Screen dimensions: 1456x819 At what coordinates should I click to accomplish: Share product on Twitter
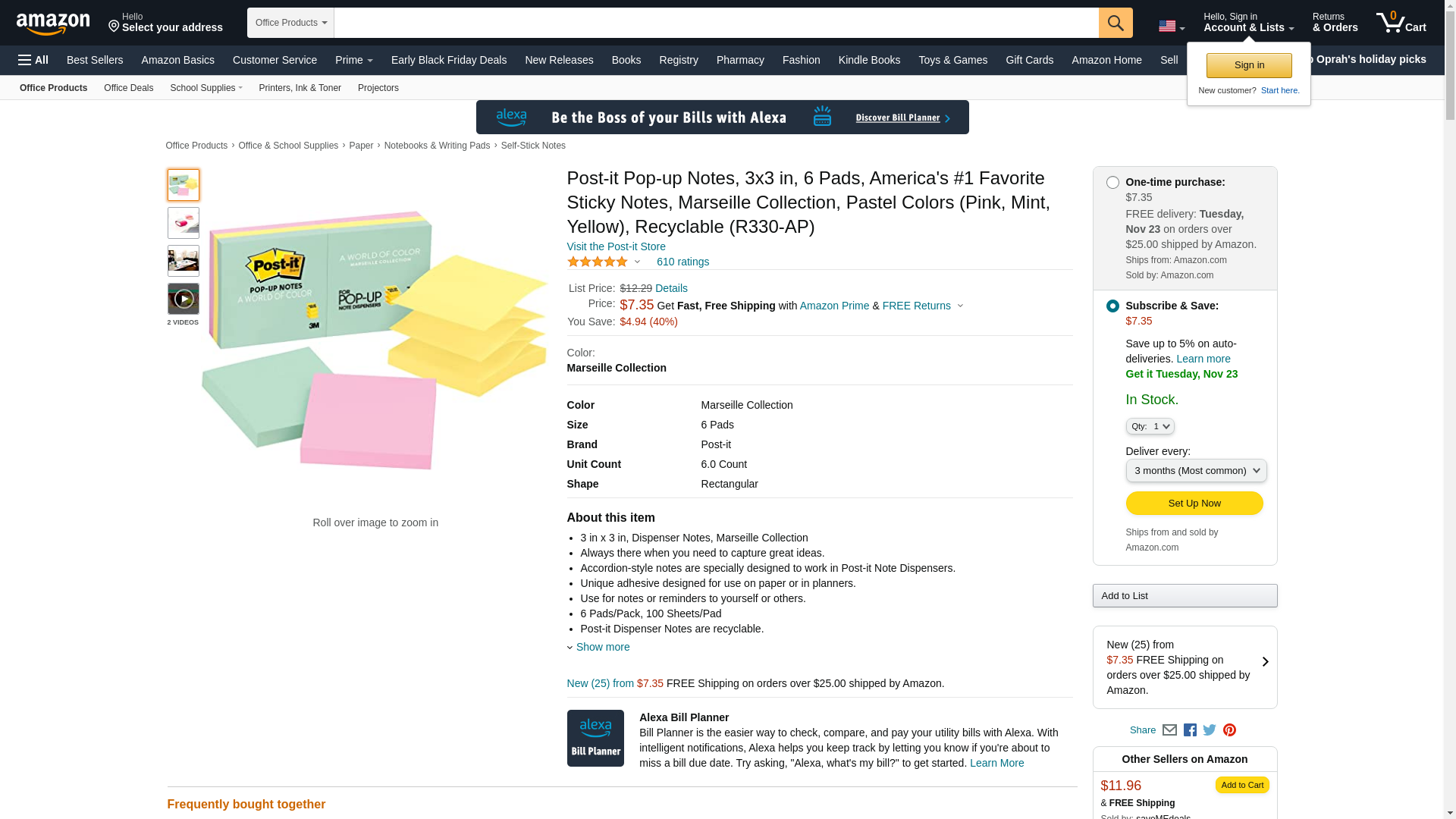click(1210, 730)
